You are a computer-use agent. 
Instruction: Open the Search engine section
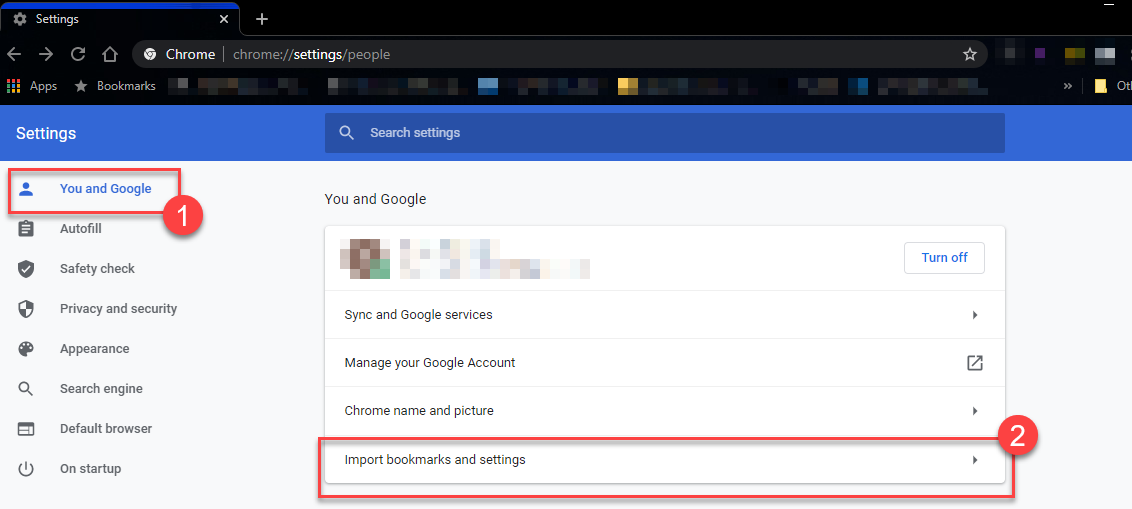click(101, 388)
